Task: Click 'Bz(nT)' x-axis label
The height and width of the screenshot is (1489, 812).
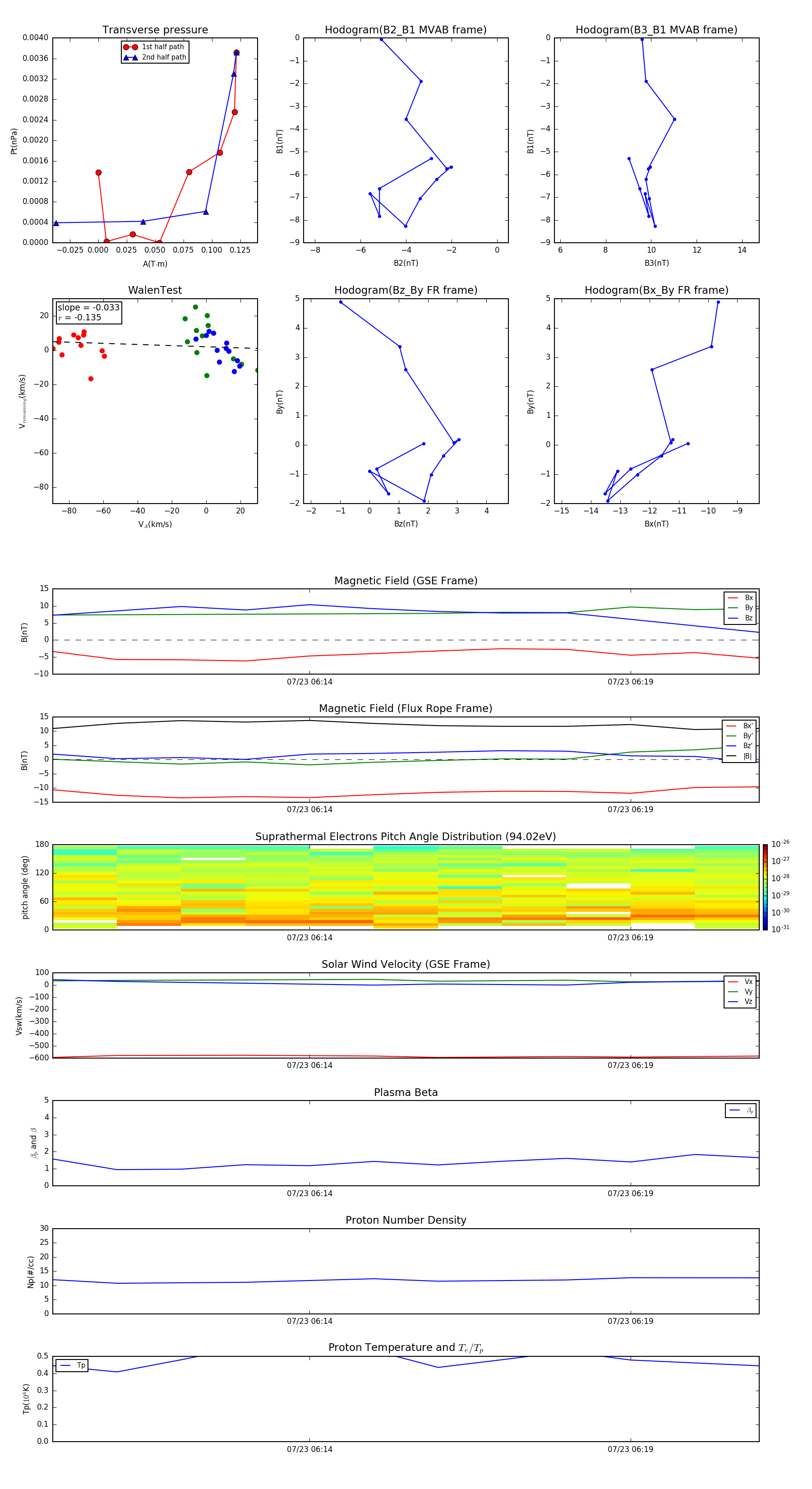Action: (x=406, y=524)
